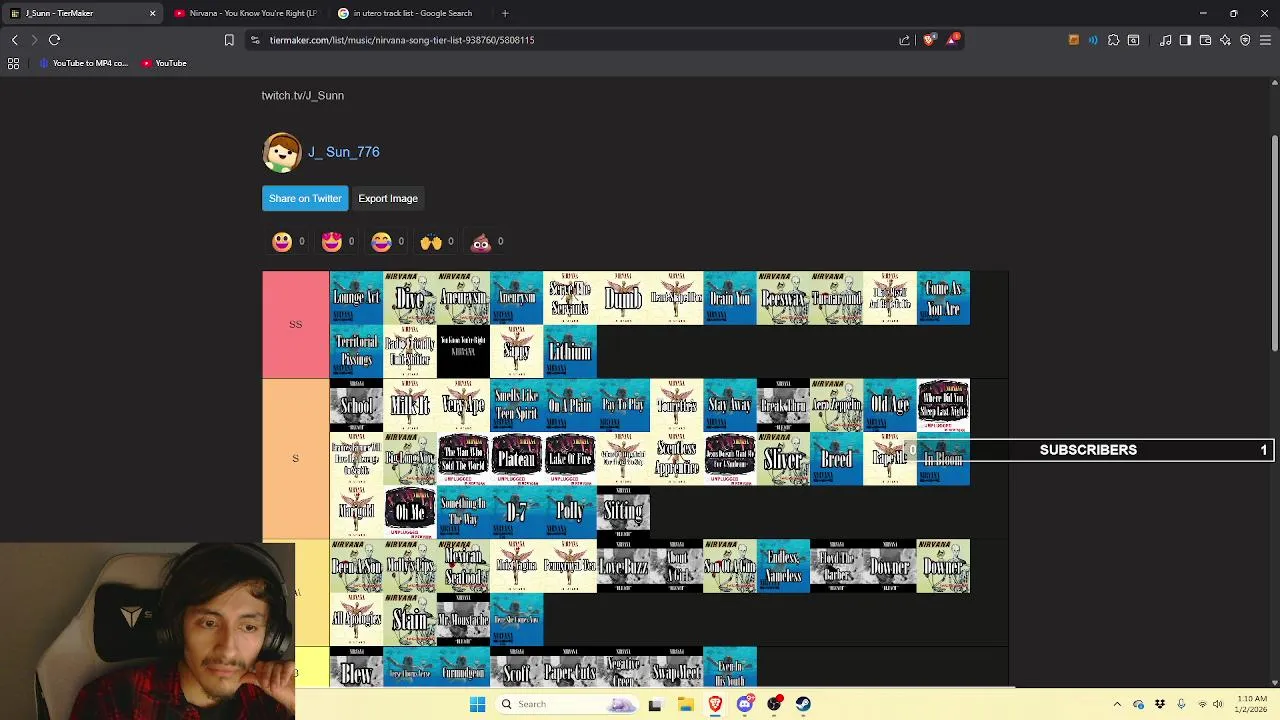Open the clock and date in taskbar
Viewport: 1280px width, 720px height.
(x=1251, y=704)
